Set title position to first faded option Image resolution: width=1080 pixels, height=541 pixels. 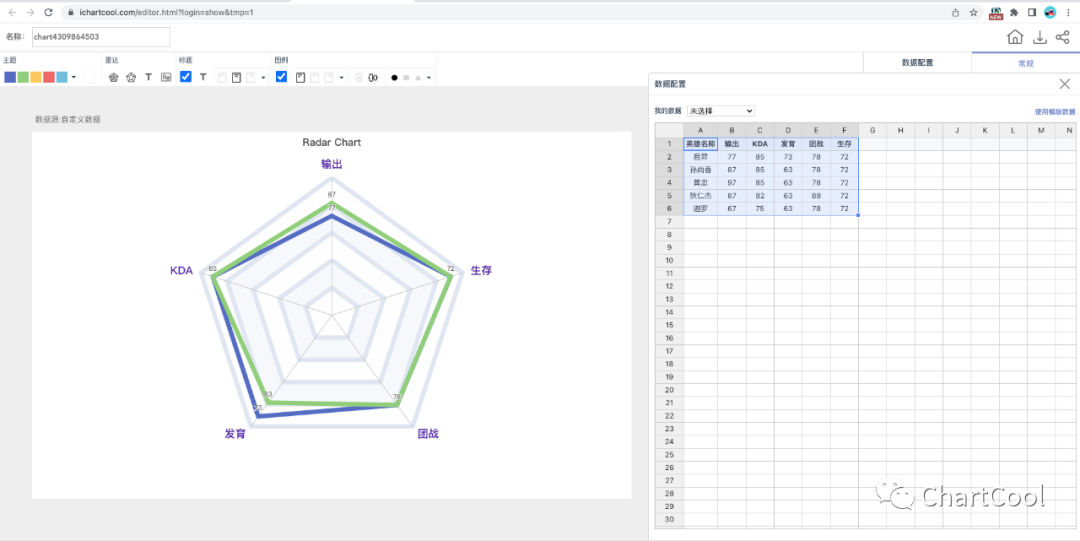pos(222,77)
